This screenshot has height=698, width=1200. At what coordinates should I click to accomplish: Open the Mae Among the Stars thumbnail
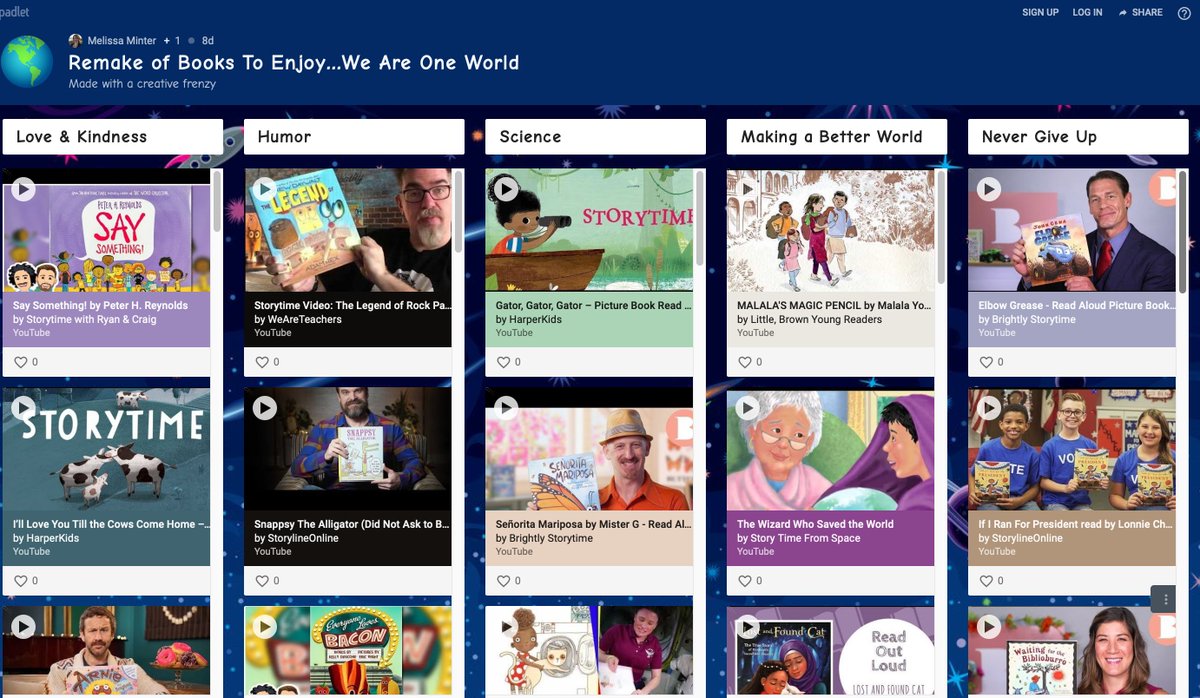(x=589, y=652)
